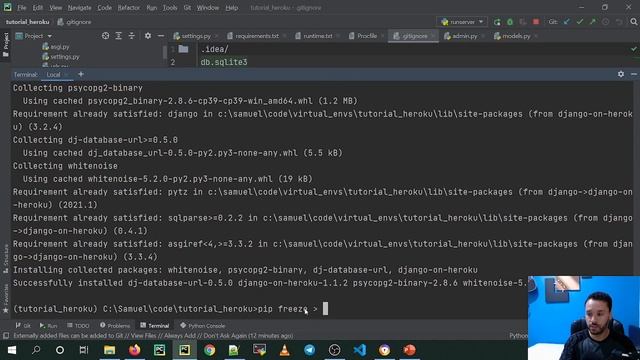Click the Git Show History clock icon
Viewport: 640px width, 360px height.
tap(606, 22)
